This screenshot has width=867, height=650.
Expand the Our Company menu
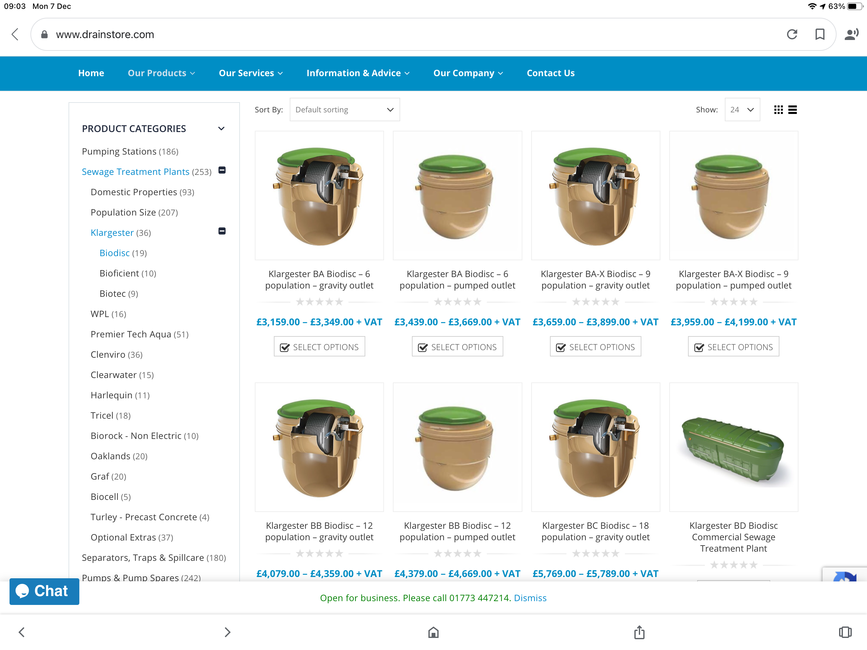468,73
